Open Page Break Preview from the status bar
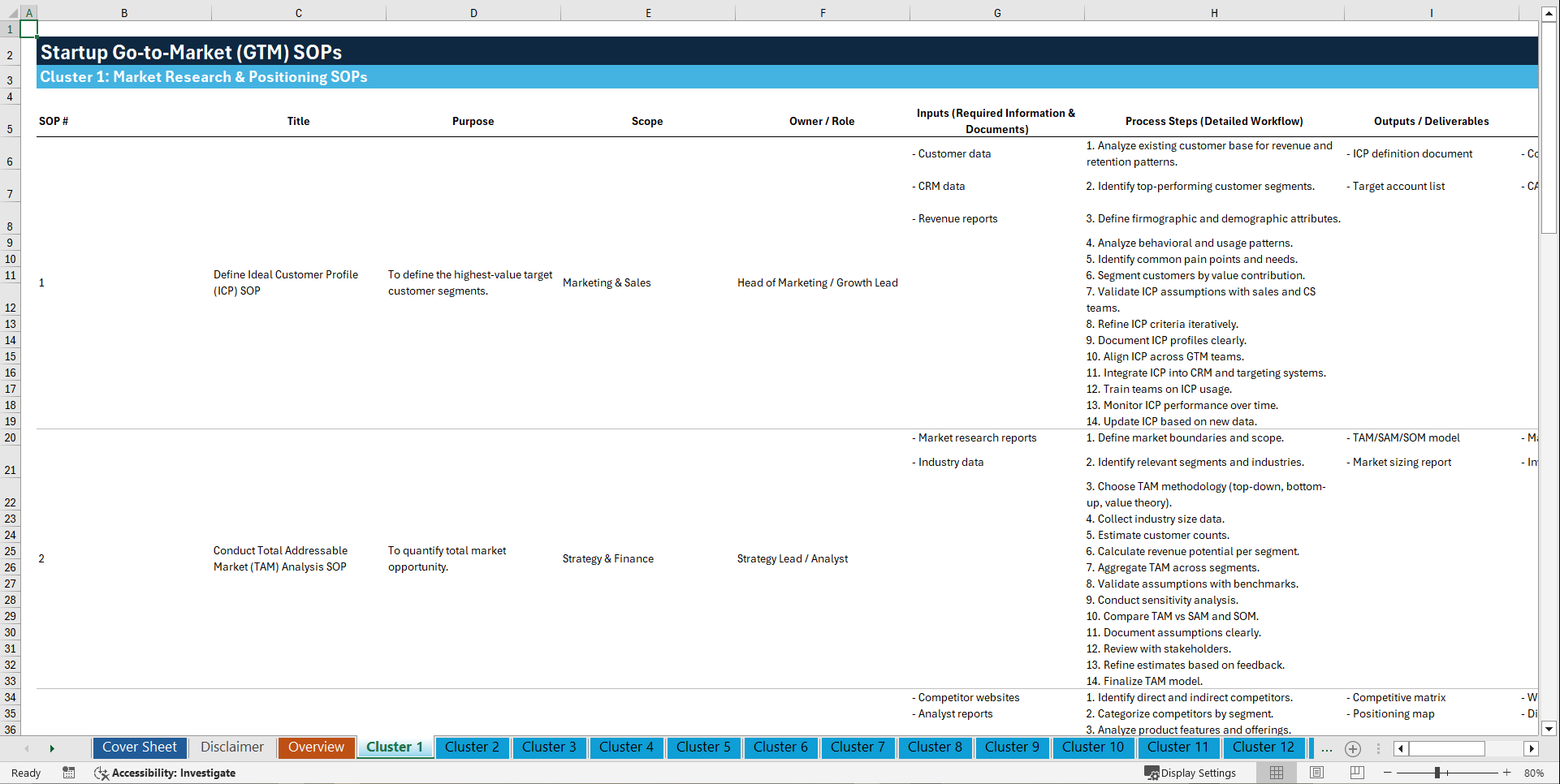This screenshot has height=784, width=1560. pyautogui.click(x=1356, y=773)
